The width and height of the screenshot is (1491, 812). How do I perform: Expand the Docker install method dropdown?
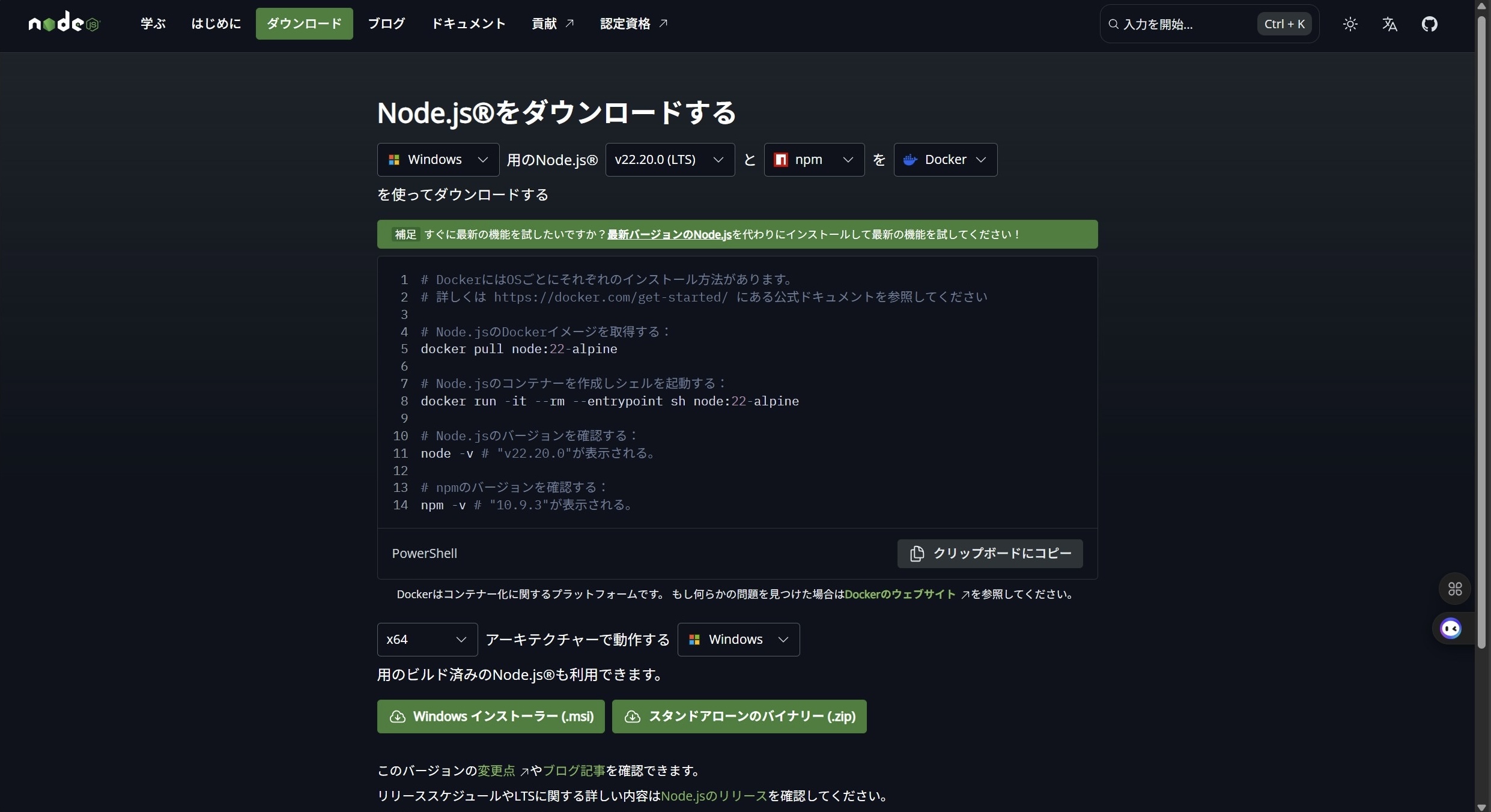(945, 160)
